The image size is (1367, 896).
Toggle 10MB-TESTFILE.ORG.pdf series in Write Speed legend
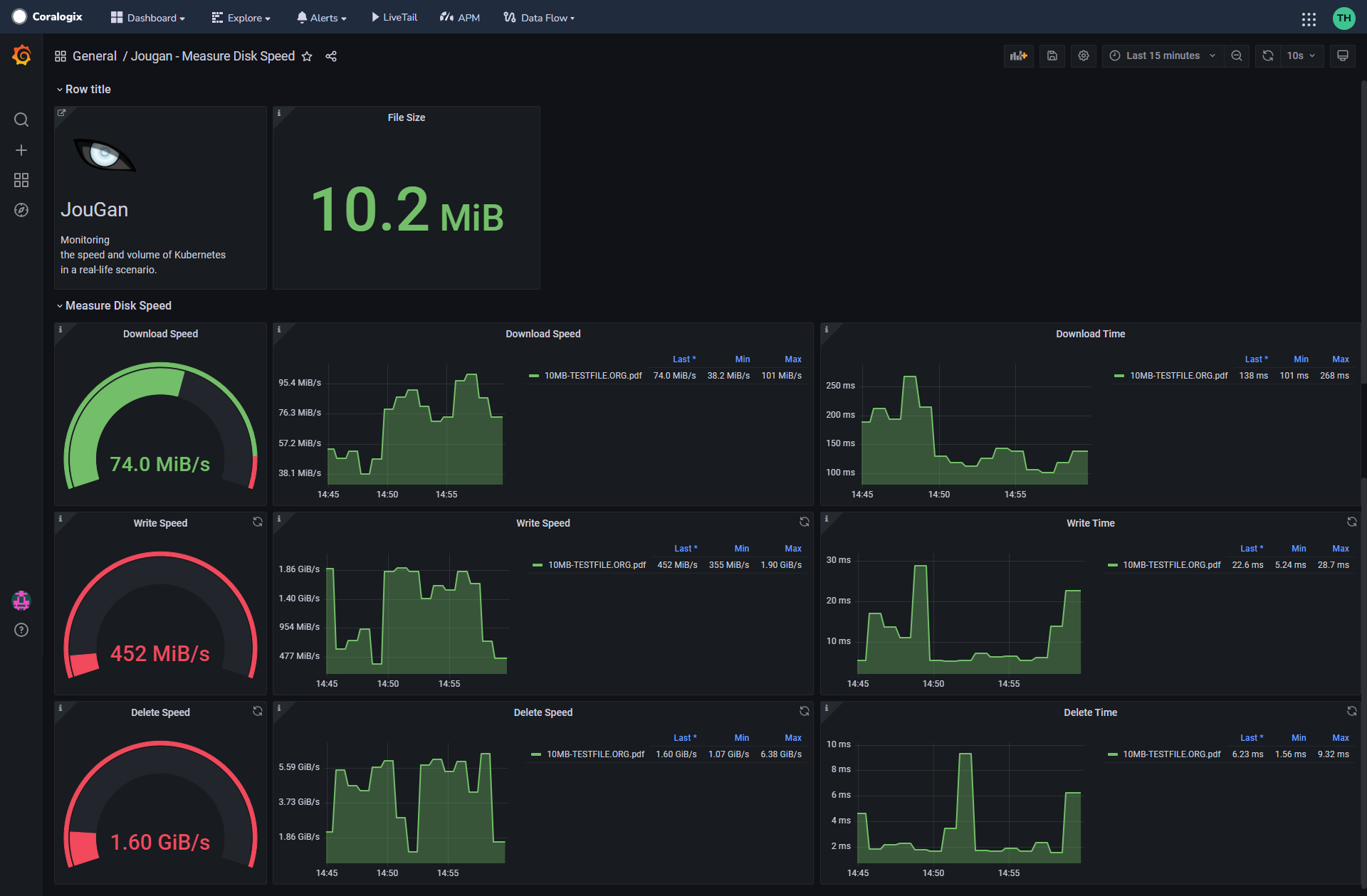tap(596, 565)
